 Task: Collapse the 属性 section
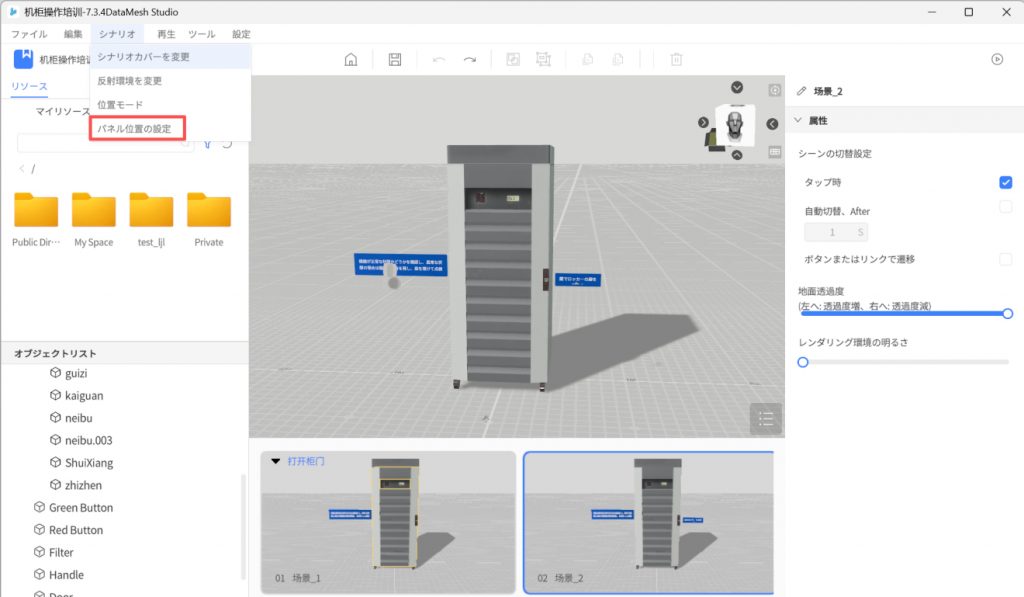tap(798, 121)
